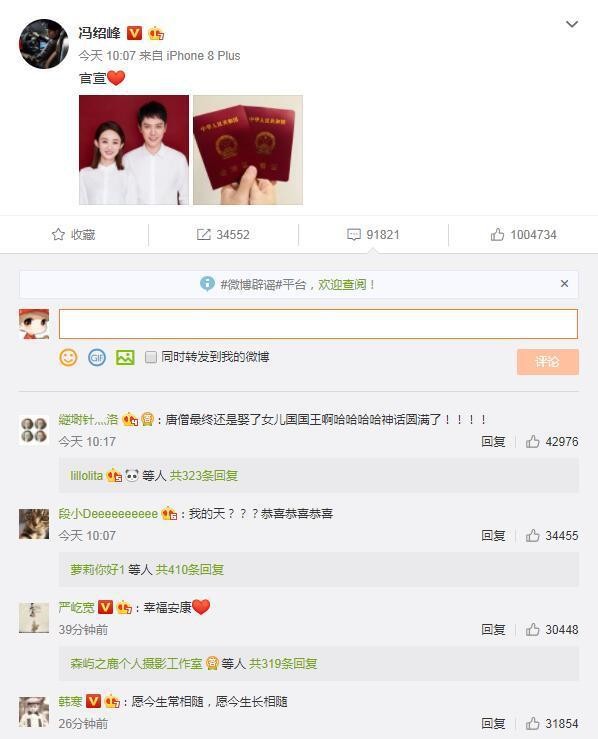Open the 收藏 favorites tab

pyautogui.click(x=74, y=235)
